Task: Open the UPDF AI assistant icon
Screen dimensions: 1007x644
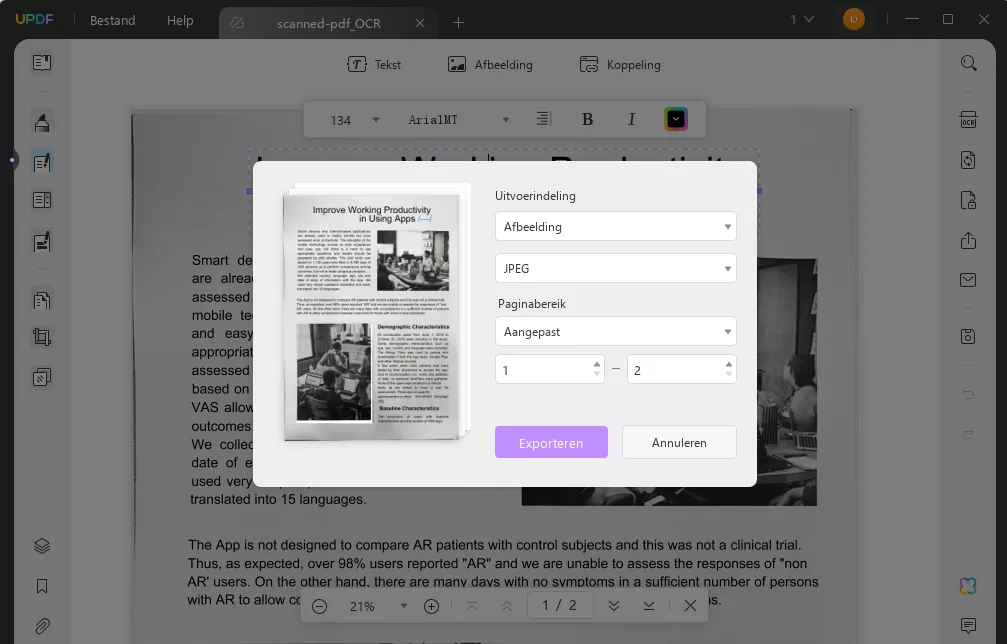Action: coord(968,585)
